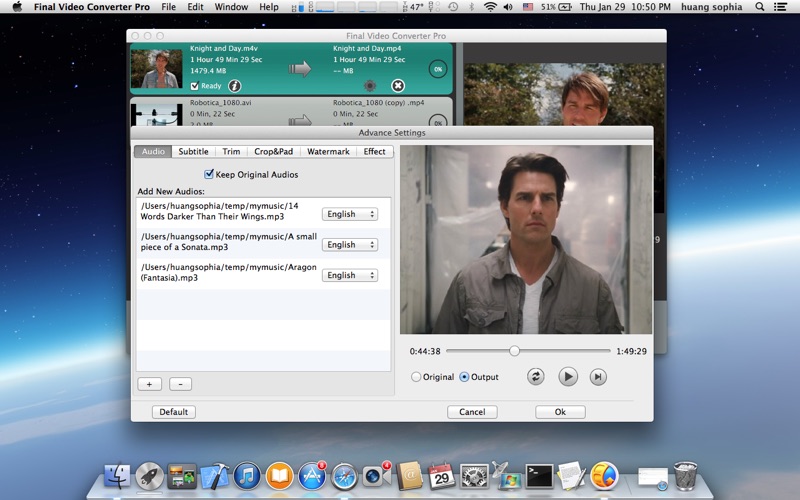Add a new audio with the plus button
800x500 pixels.
tap(149, 384)
